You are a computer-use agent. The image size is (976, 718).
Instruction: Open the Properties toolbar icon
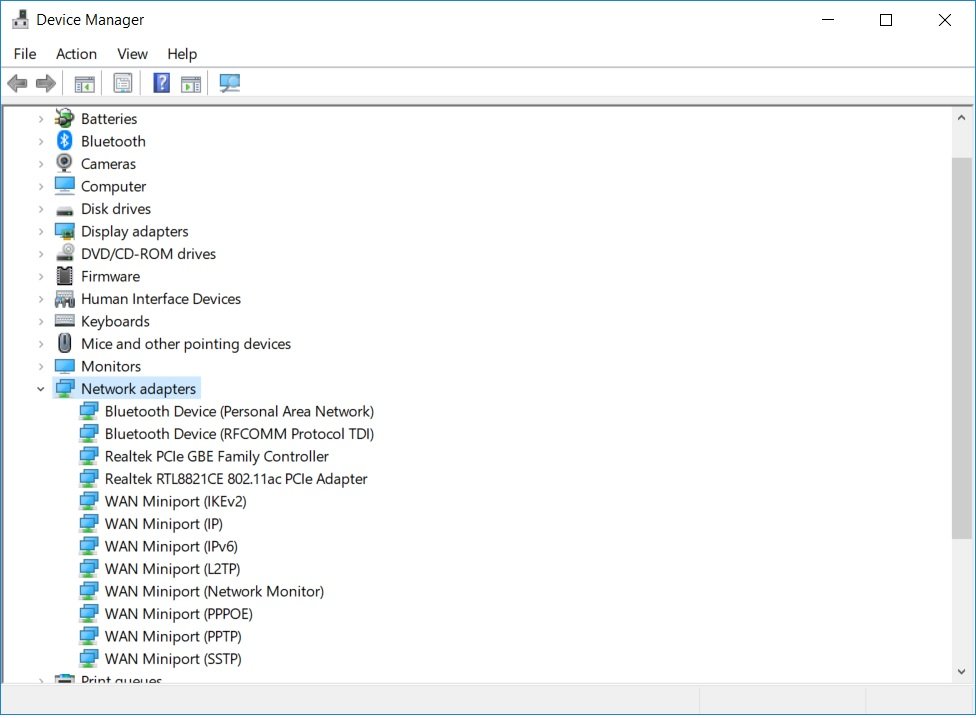click(x=123, y=83)
